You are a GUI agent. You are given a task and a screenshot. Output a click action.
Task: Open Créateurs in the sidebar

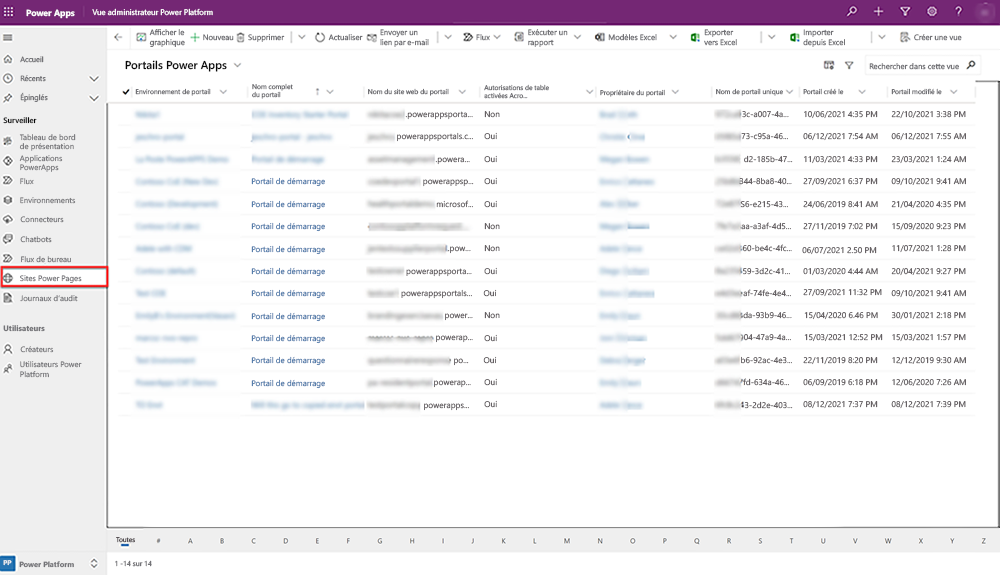(x=36, y=349)
